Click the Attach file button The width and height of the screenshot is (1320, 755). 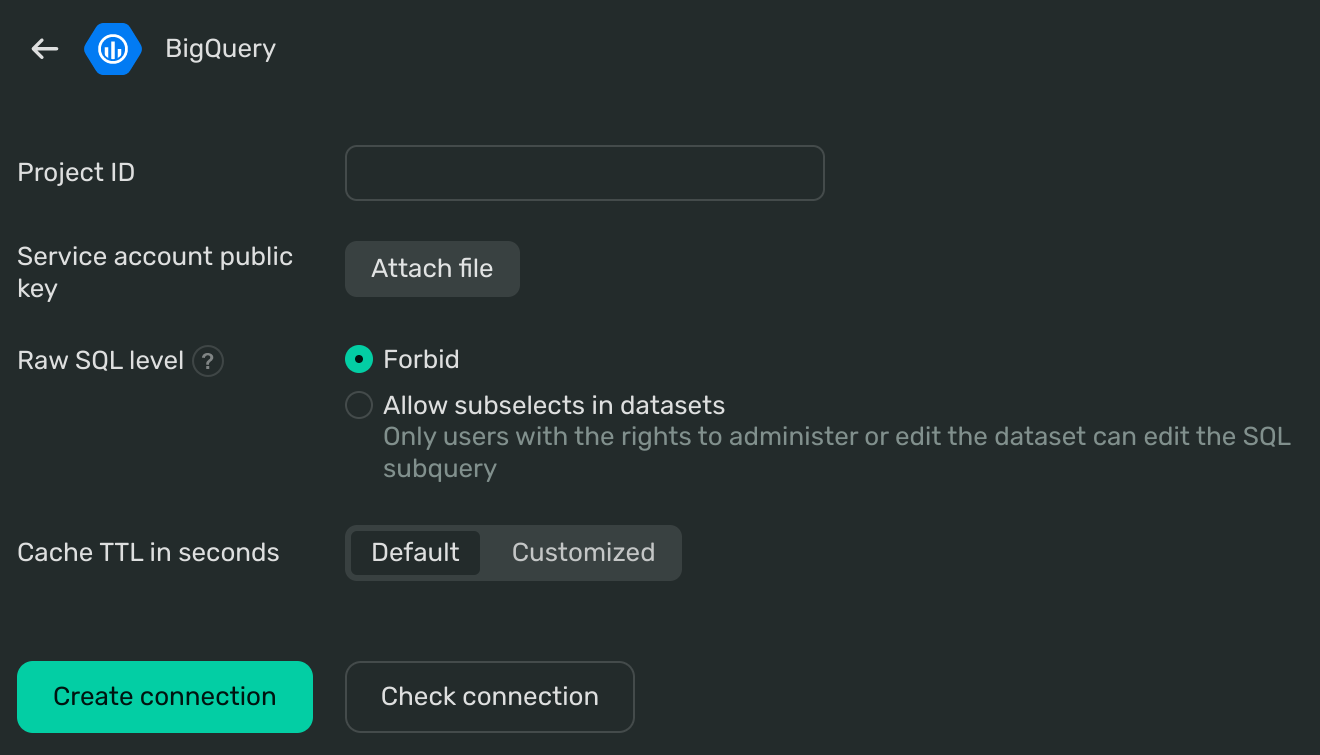(x=432, y=269)
